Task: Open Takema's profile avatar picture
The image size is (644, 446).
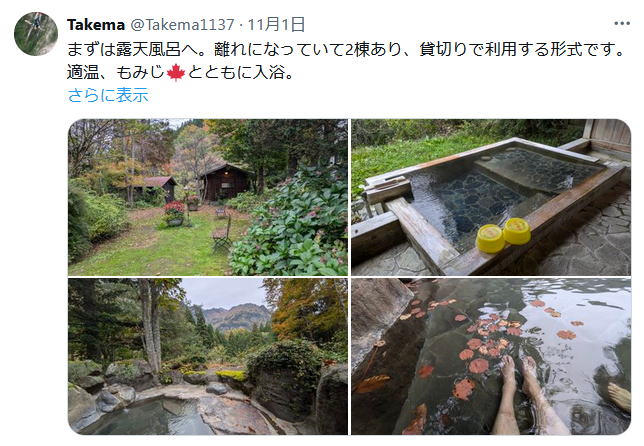Action: (36, 34)
